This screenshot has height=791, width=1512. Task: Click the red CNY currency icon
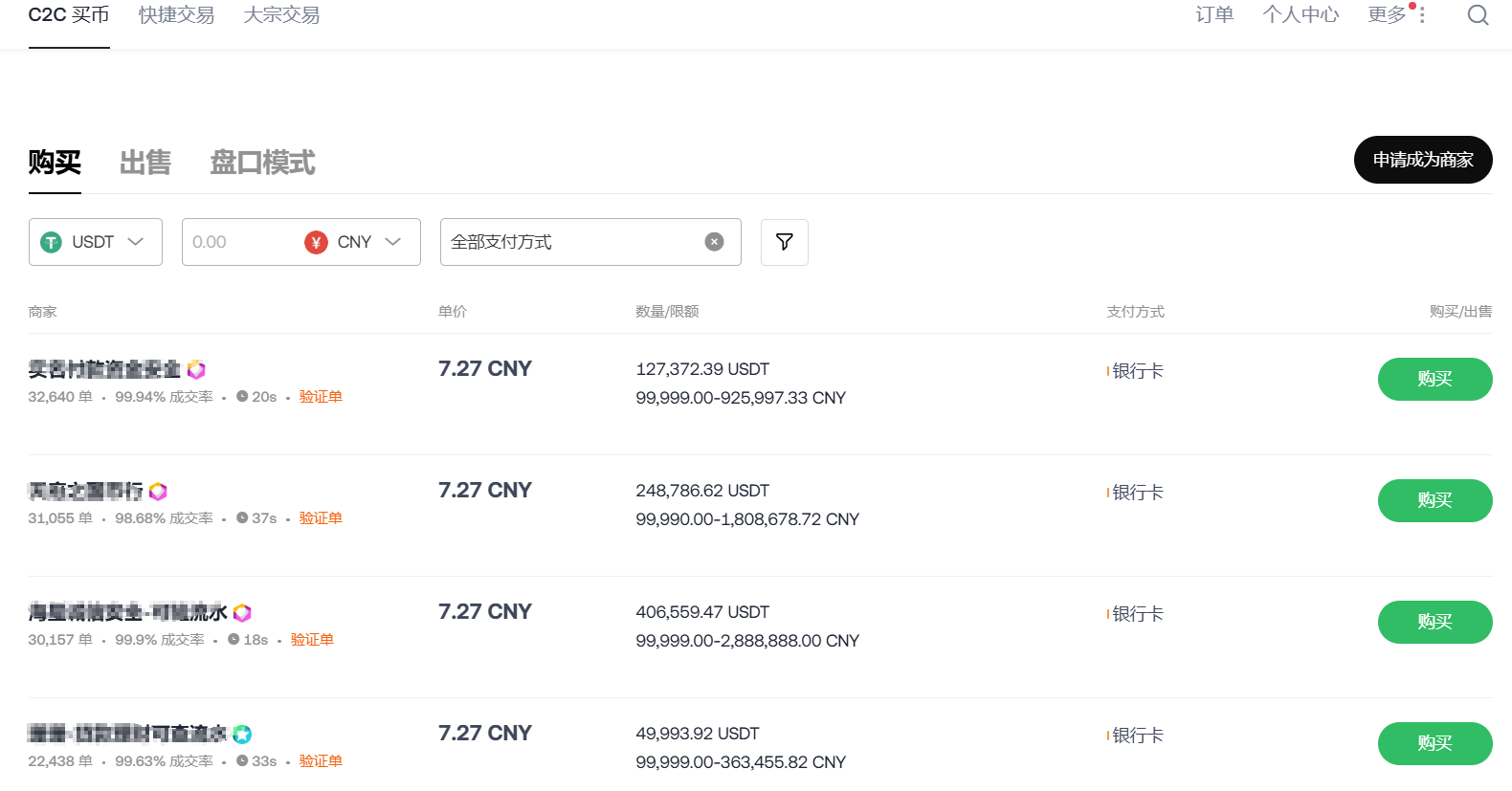pos(316,243)
